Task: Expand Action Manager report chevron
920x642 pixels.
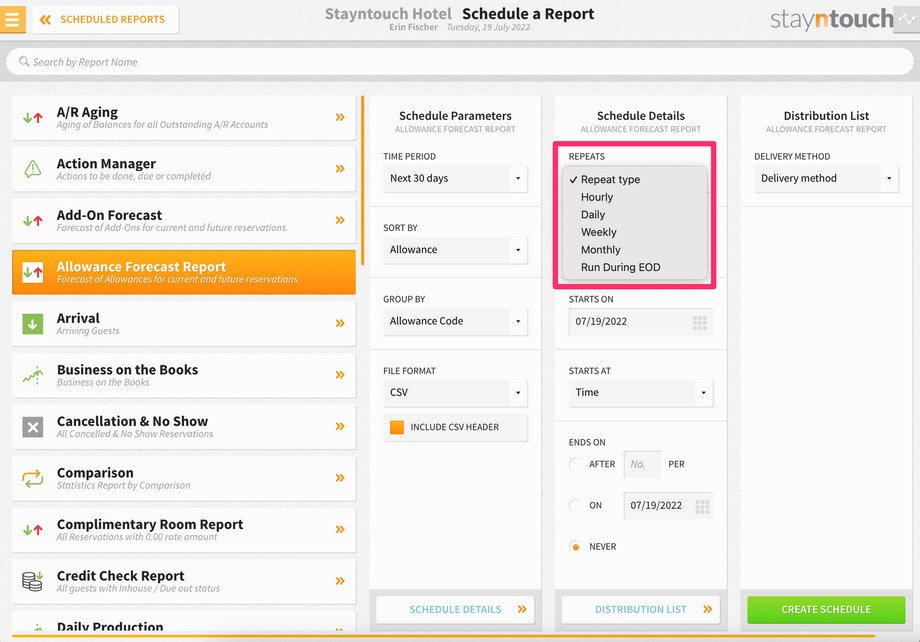Action: tap(340, 169)
